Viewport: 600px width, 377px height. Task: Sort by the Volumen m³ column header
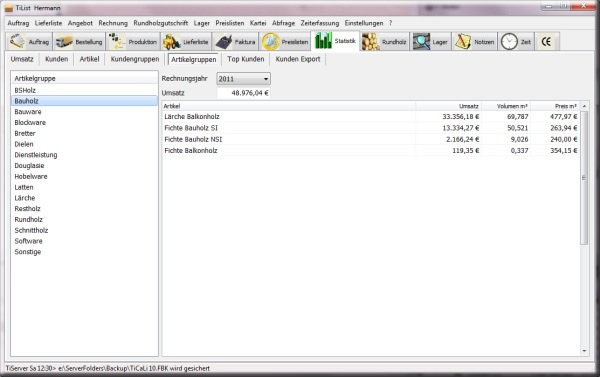point(506,106)
